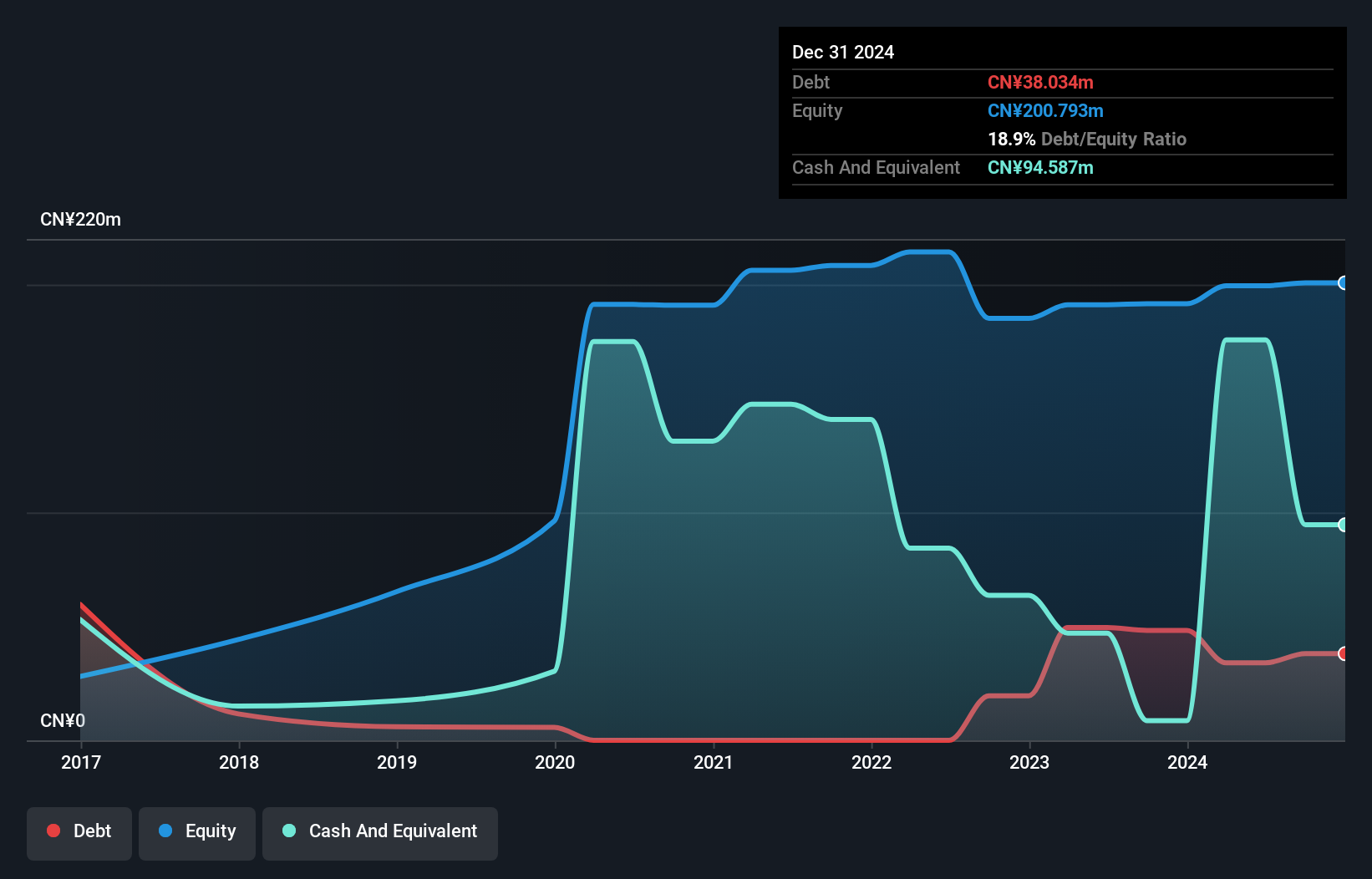Click the Dec 31 2024 tooltip date
The width and height of the screenshot is (1372, 879).
click(x=843, y=53)
